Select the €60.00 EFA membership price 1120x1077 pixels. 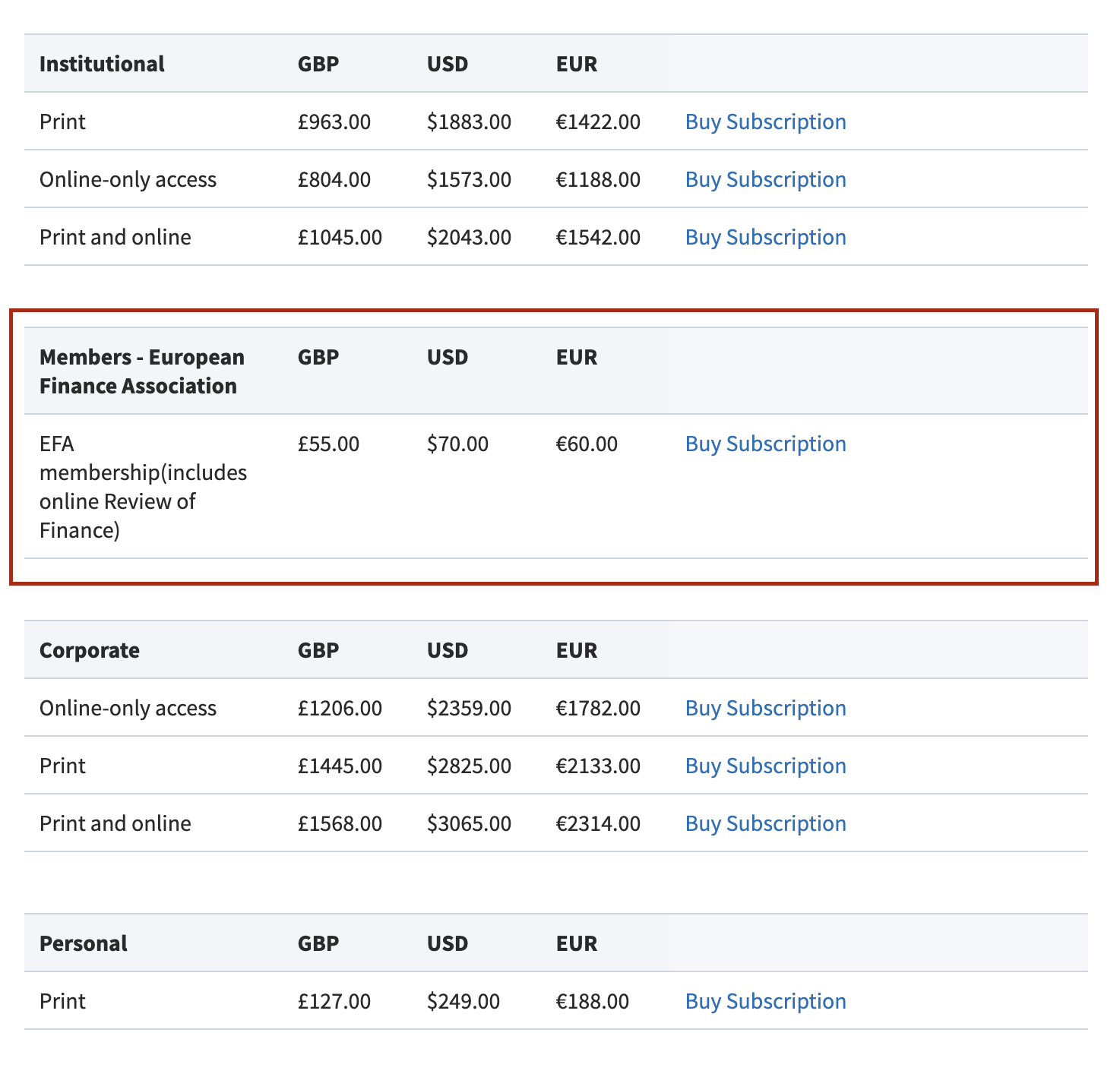[x=587, y=444]
